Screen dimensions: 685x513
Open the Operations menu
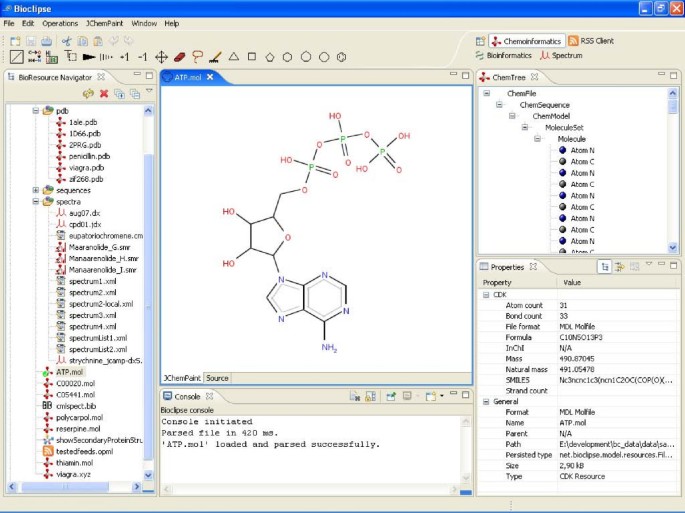click(x=60, y=24)
